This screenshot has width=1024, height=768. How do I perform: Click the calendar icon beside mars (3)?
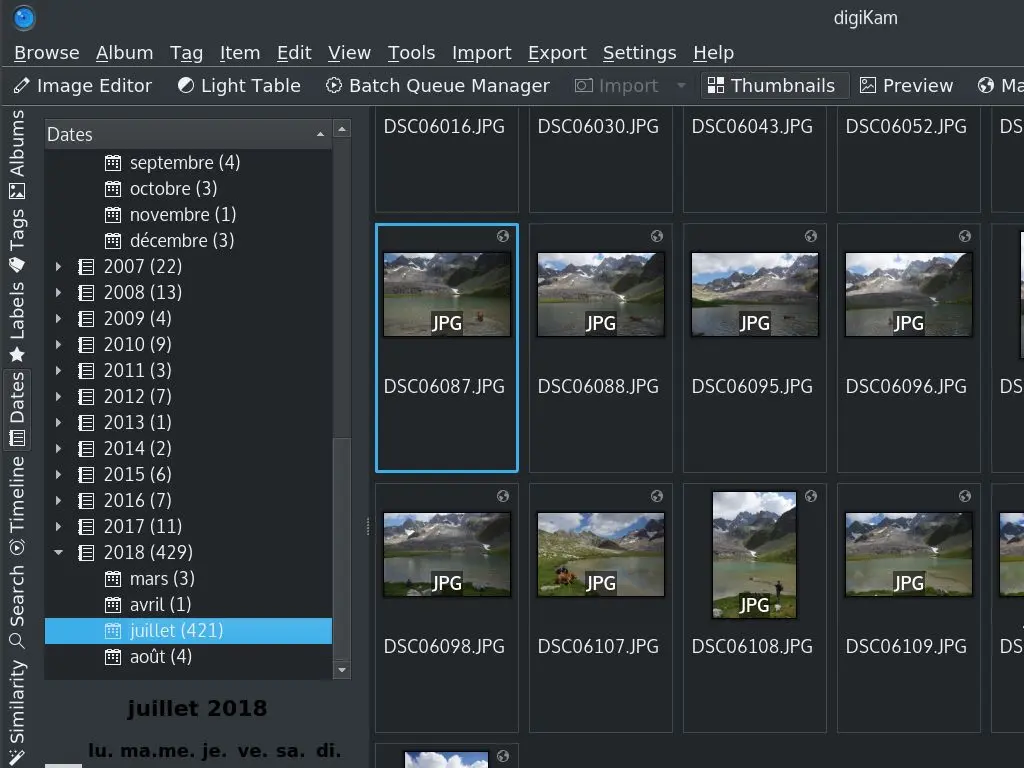coord(113,578)
